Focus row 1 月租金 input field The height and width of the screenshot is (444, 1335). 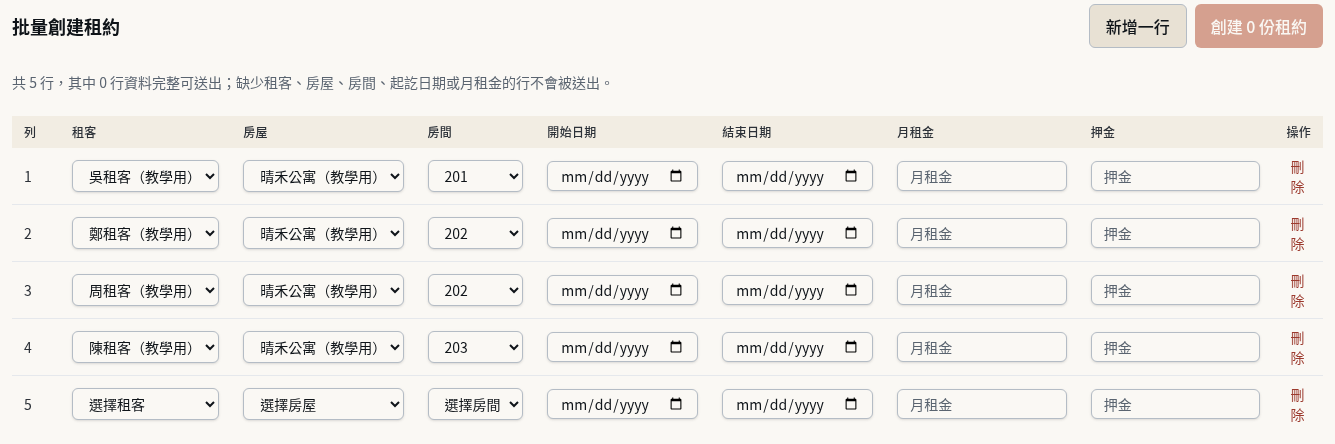point(982,176)
